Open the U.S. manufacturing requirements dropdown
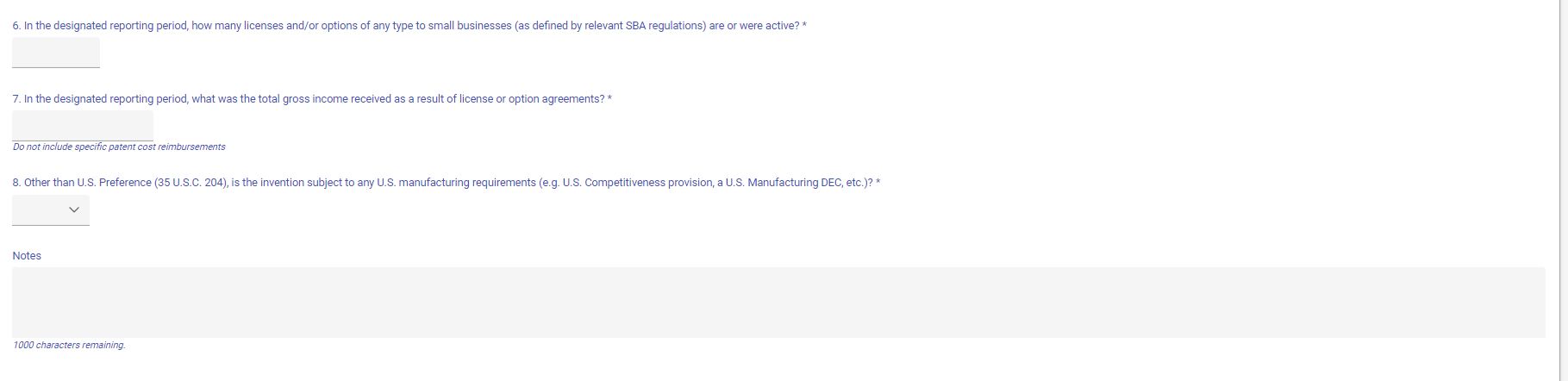Screen dimensions: 1568x381 tap(50, 210)
